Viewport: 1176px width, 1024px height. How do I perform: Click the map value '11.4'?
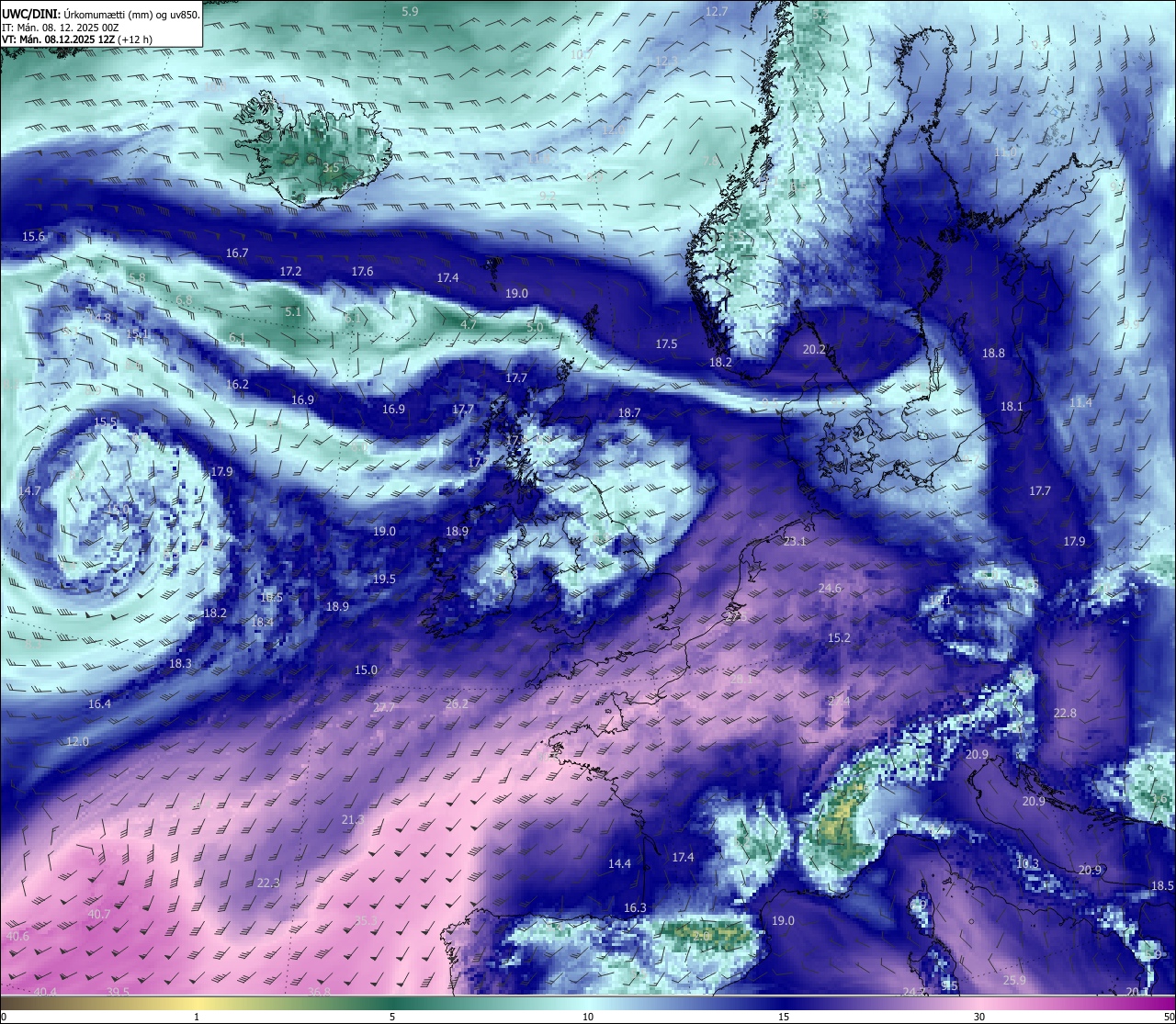1081,403
